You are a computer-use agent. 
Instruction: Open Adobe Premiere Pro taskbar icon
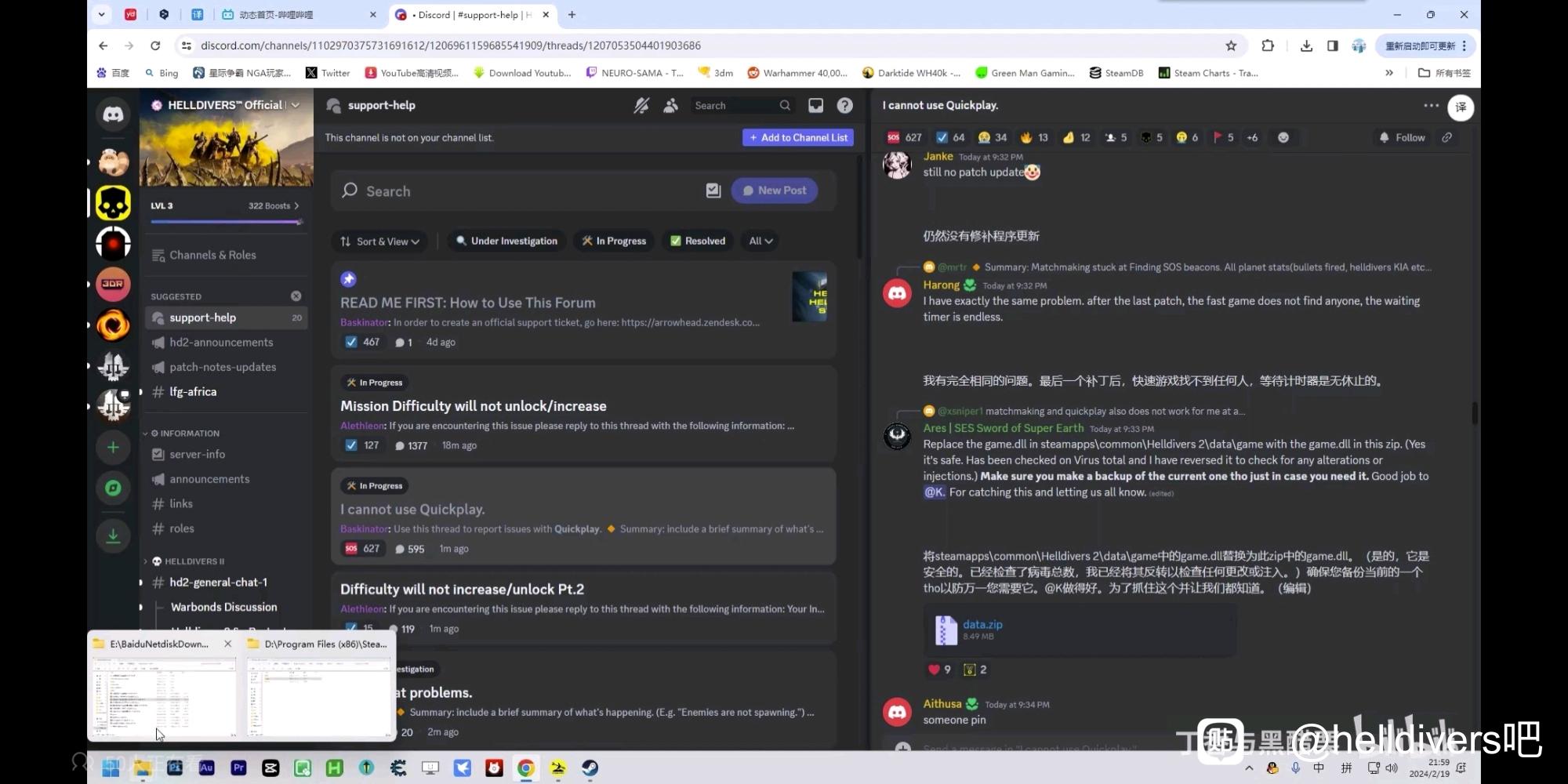[238, 768]
